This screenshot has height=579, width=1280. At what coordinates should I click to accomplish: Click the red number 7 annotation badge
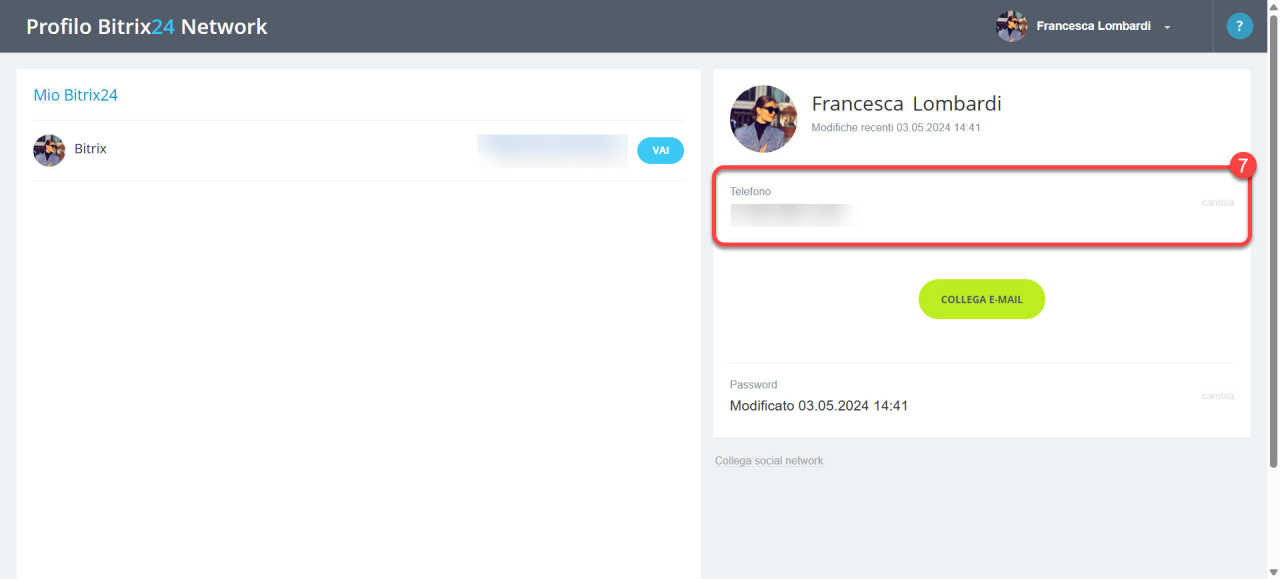pyautogui.click(x=1242, y=166)
